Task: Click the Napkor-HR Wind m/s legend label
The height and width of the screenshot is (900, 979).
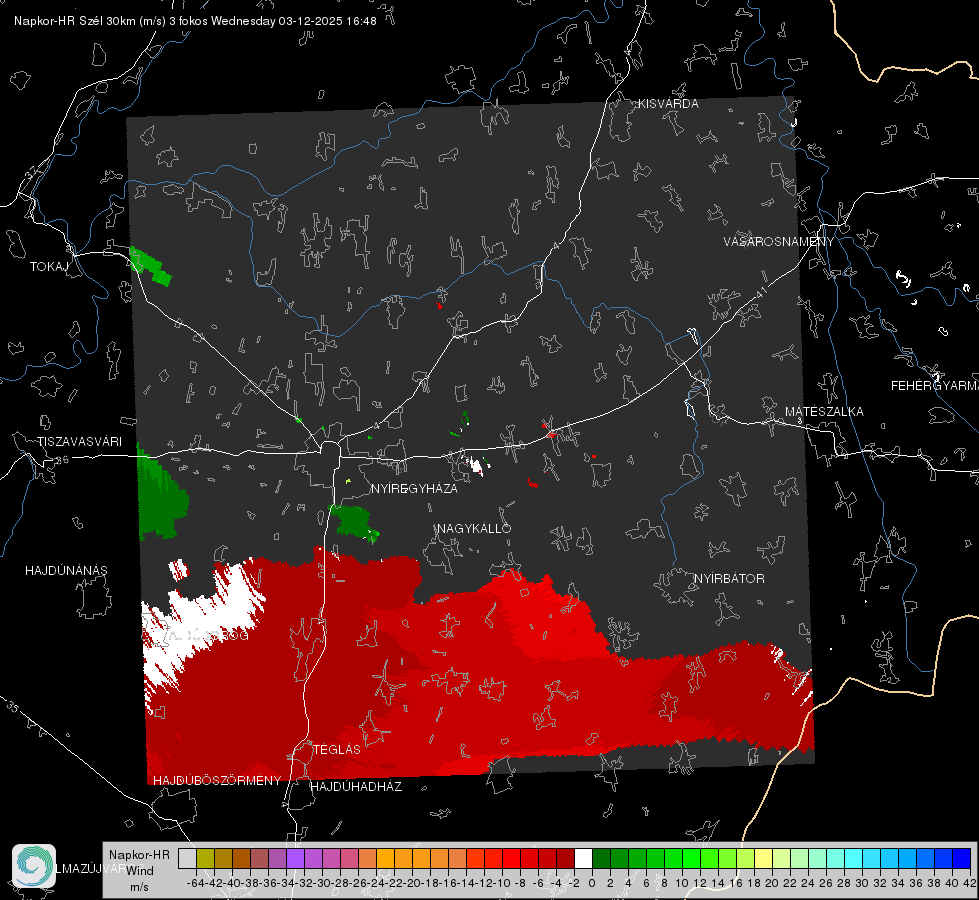Action: point(139,871)
